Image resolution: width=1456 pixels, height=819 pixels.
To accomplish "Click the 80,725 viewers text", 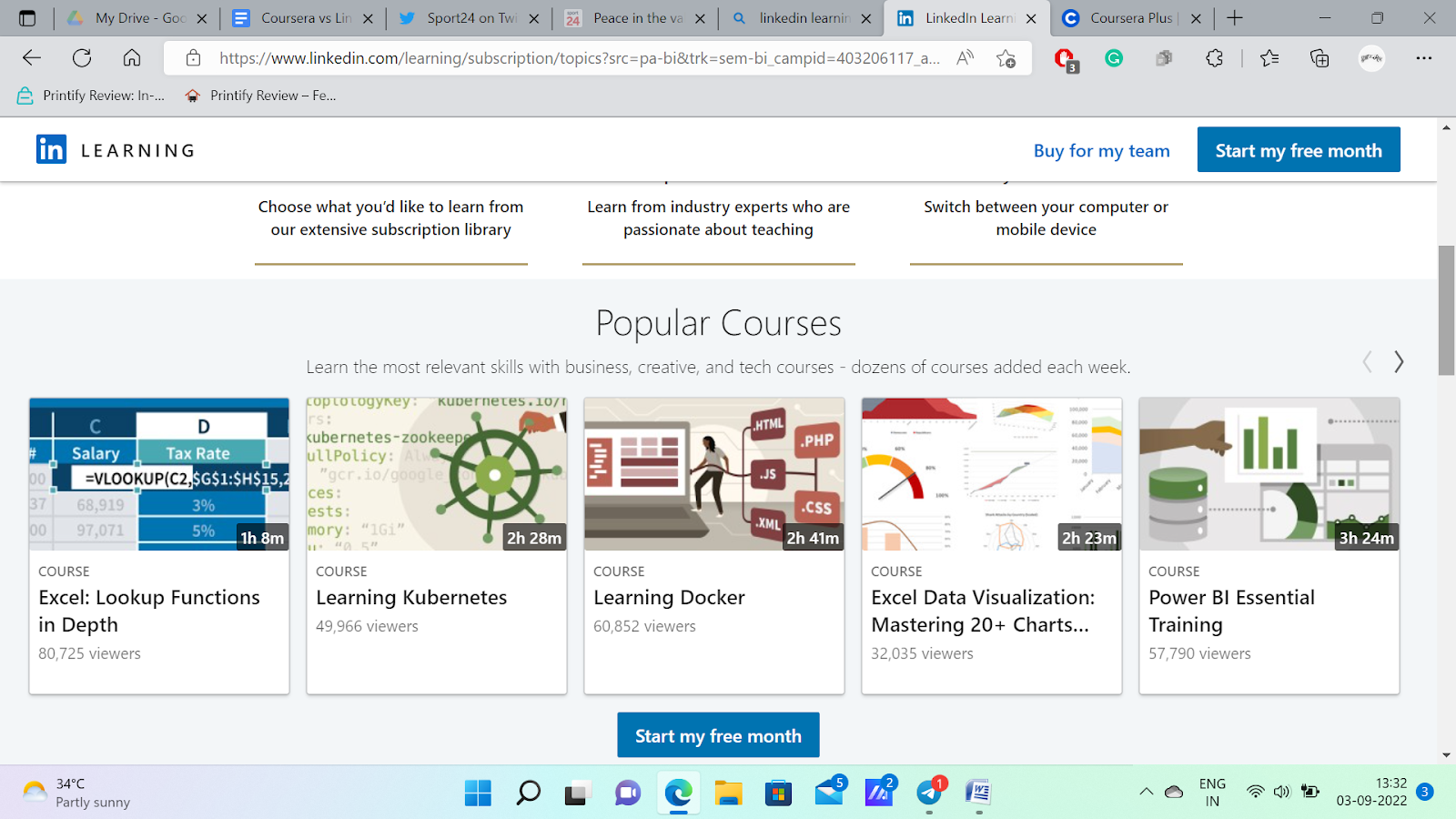I will coord(89,653).
